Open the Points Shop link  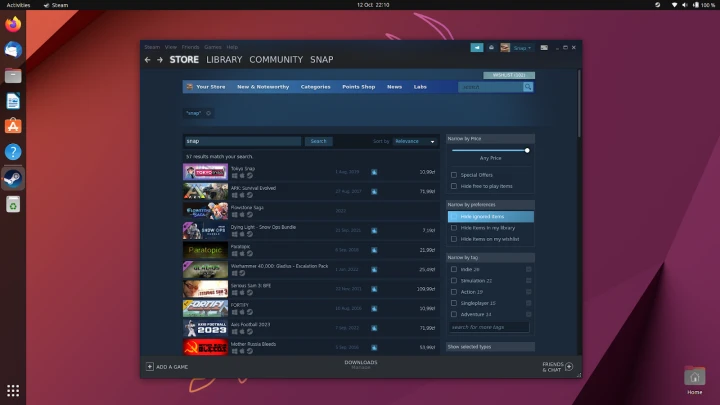[359, 87]
